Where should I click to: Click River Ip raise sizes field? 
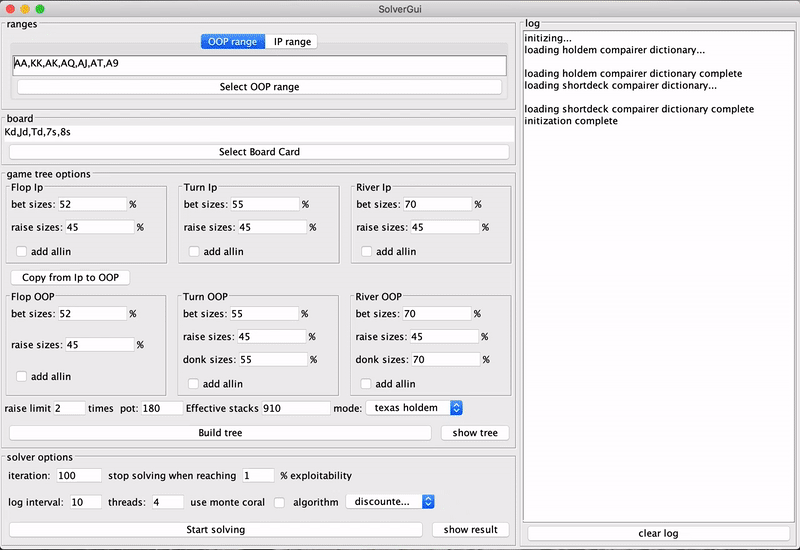[x=445, y=227]
